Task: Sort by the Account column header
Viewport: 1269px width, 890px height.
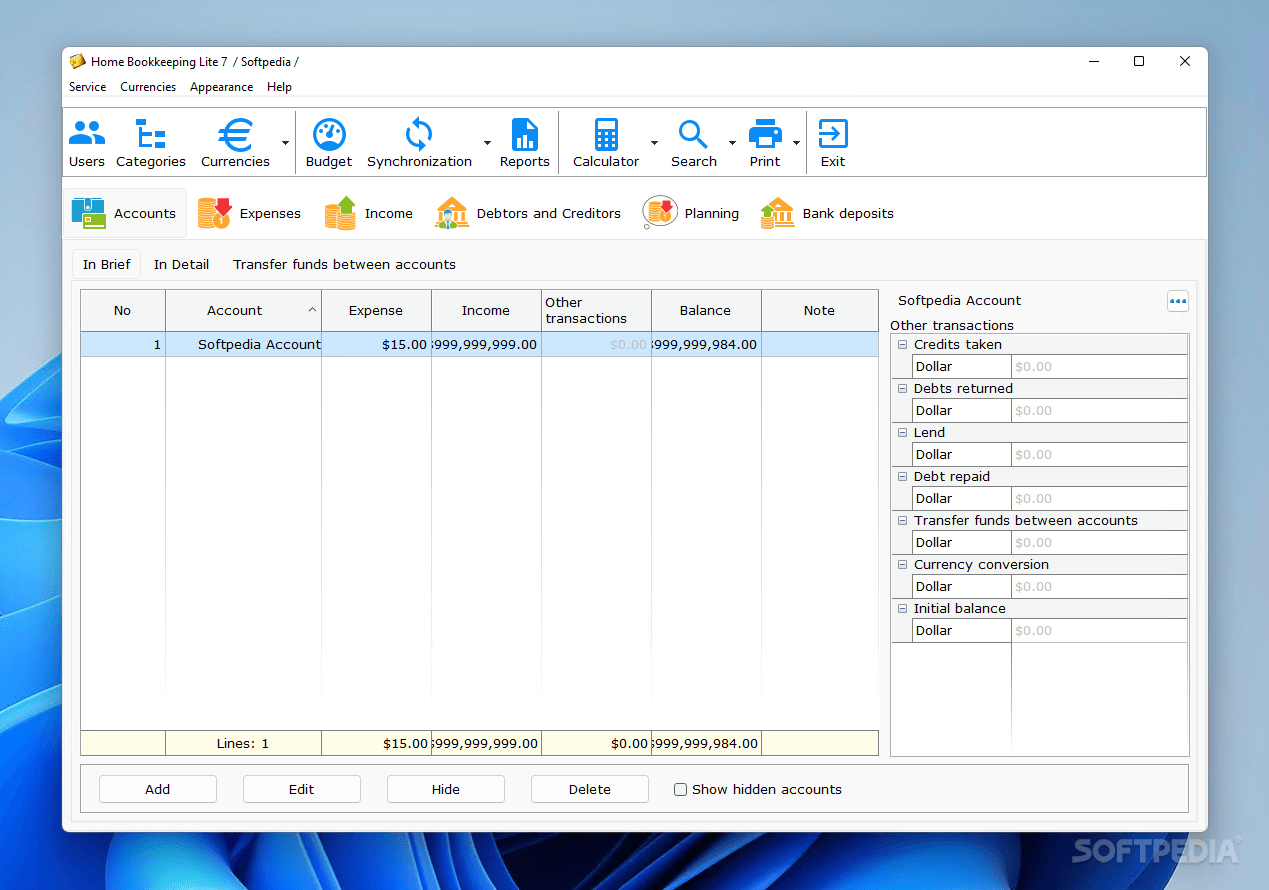Action: (x=243, y=310)
